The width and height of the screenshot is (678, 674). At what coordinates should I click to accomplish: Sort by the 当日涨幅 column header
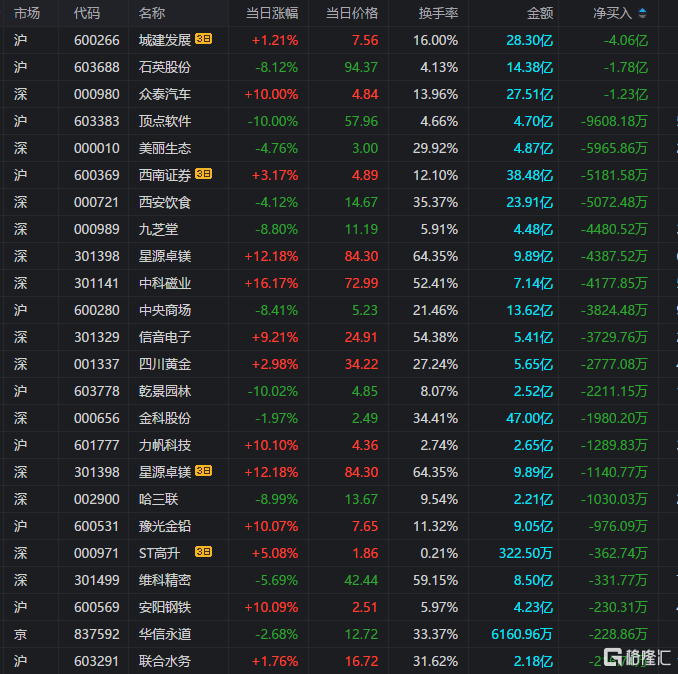272,13
